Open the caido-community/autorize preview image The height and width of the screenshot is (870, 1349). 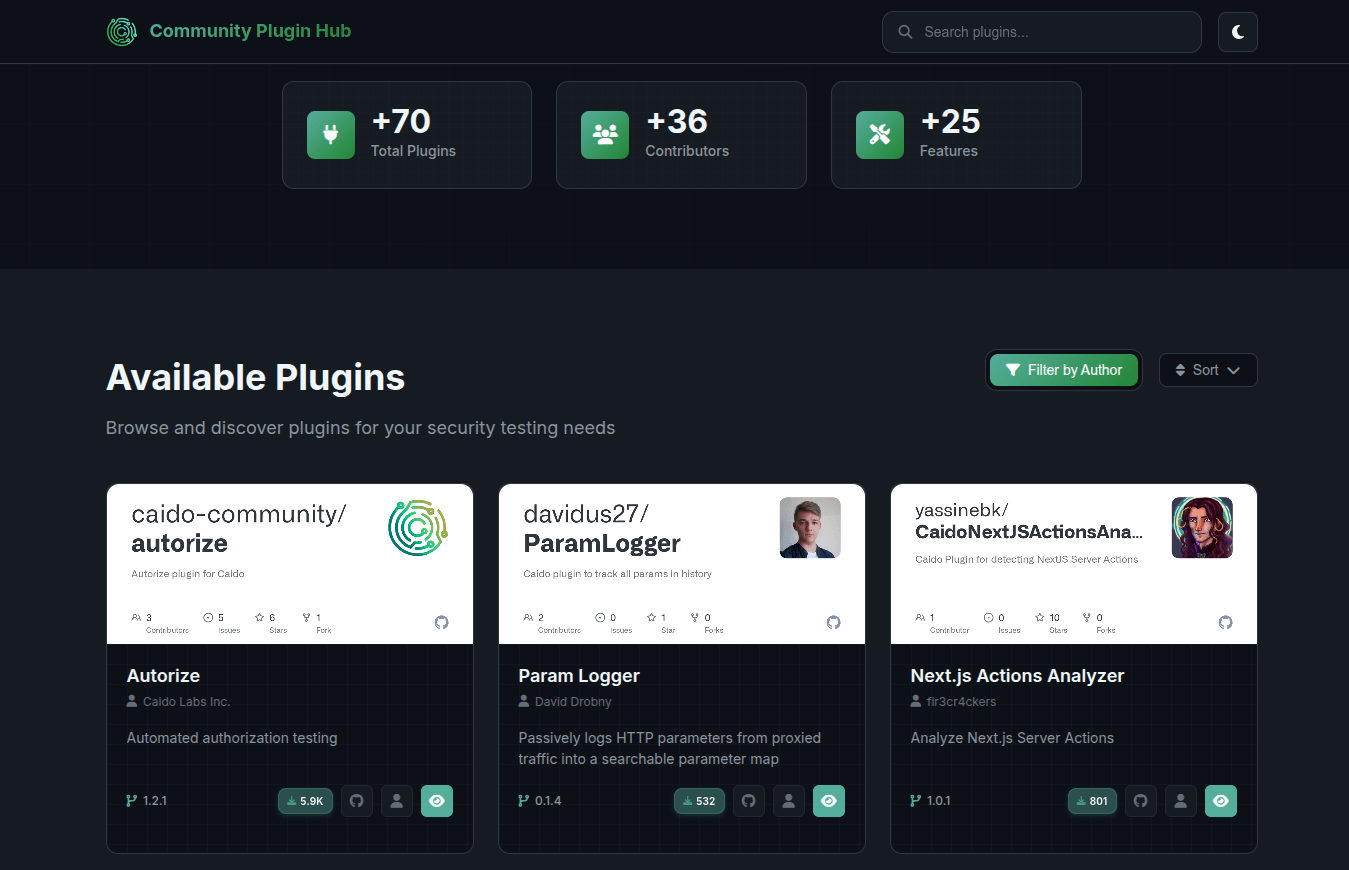click(x=290, y=564)
